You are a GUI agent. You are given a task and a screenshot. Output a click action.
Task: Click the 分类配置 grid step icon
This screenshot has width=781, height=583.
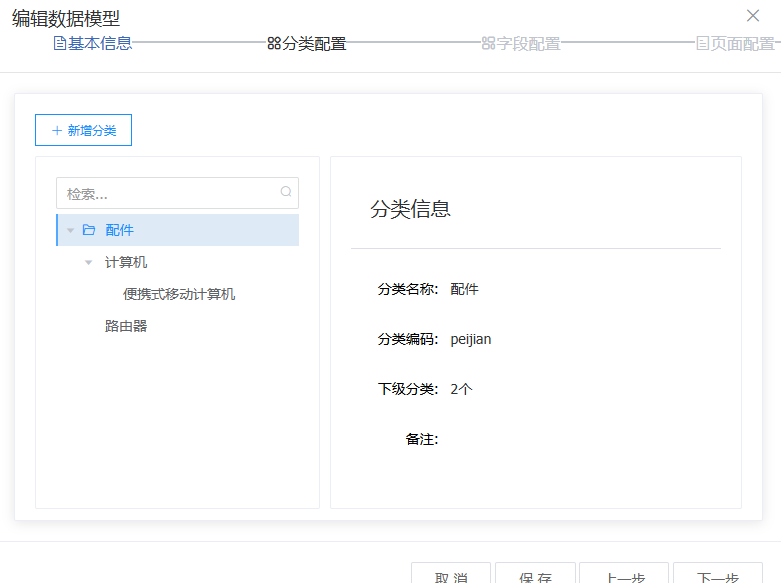tap(274, 44)
